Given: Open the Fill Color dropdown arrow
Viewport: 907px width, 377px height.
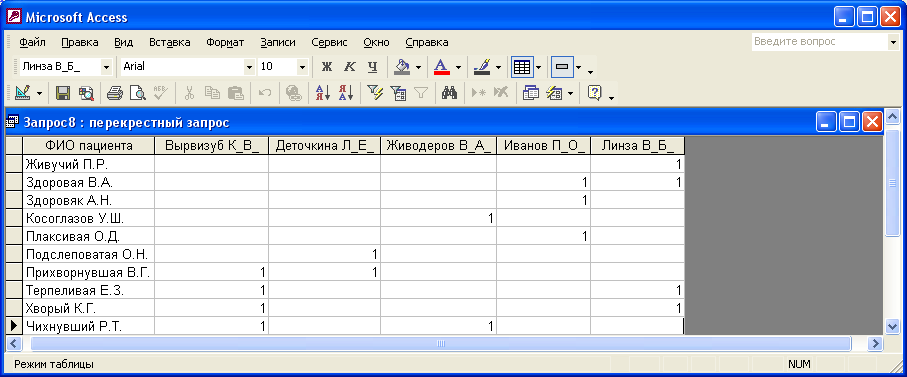Looking at the screenshot, I should click(418, 68).
